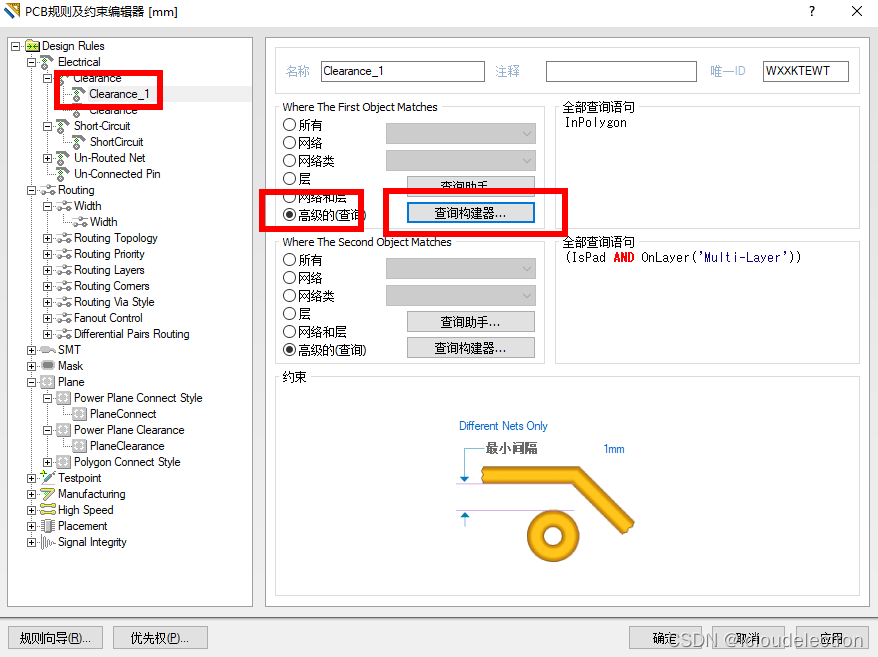878x657 pixels.
Task: Click the Short-Circuit category icon
Action: coord(63,126)
